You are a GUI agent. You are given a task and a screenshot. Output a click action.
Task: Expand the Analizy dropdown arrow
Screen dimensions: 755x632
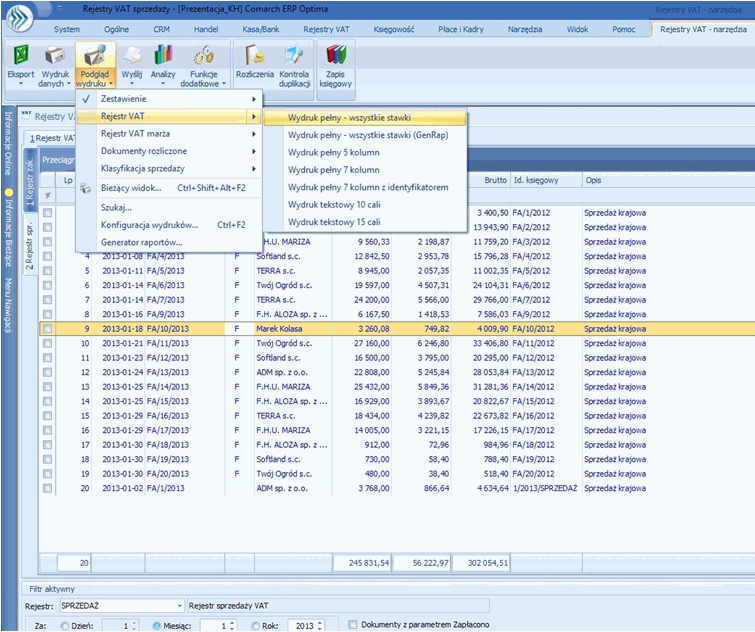tap(163, 84)
